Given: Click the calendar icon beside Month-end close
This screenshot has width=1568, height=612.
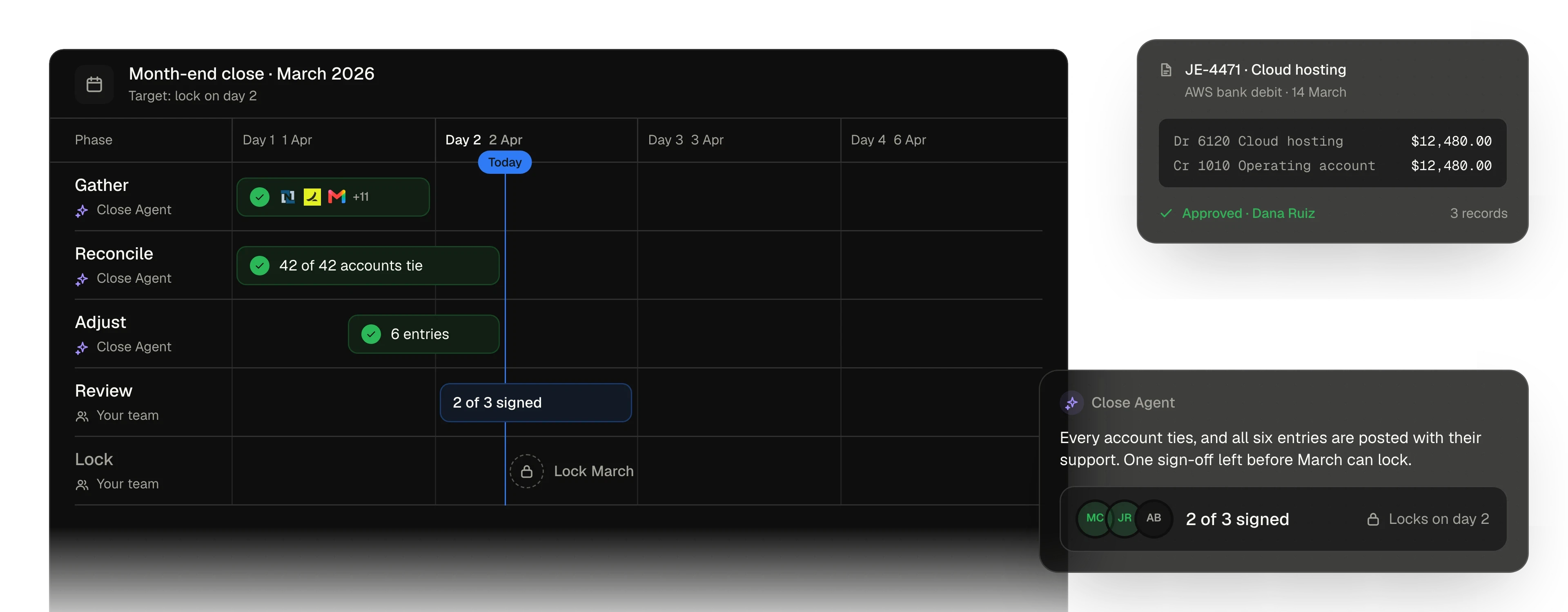Looking at the screenshot, I should click(94, 84).
